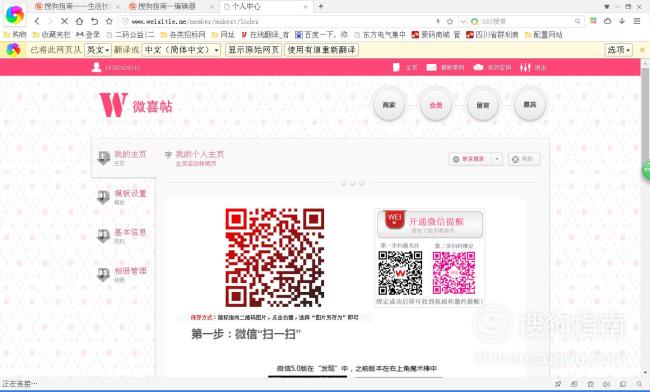Select the 个人中心 tab
650x392 pixels.
[x=265, y=6]
